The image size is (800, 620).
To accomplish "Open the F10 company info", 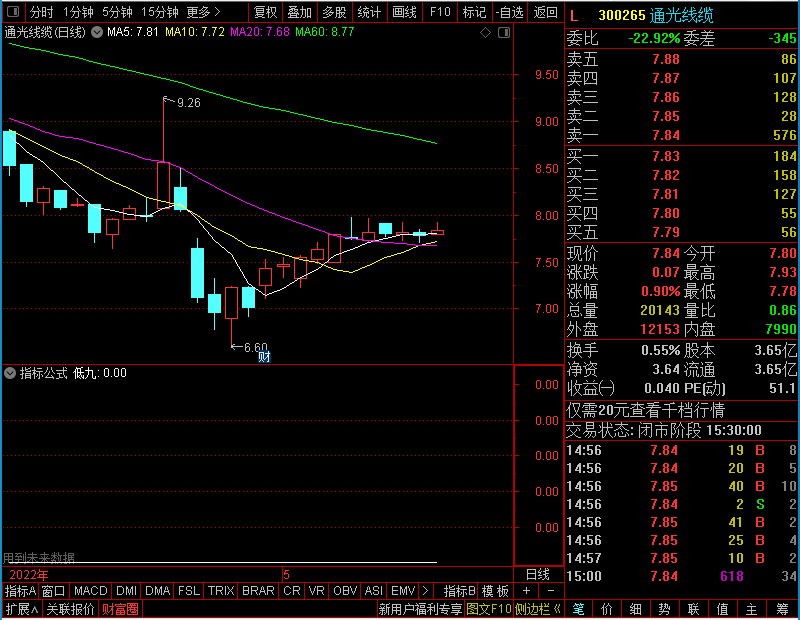I will (440, 12).
